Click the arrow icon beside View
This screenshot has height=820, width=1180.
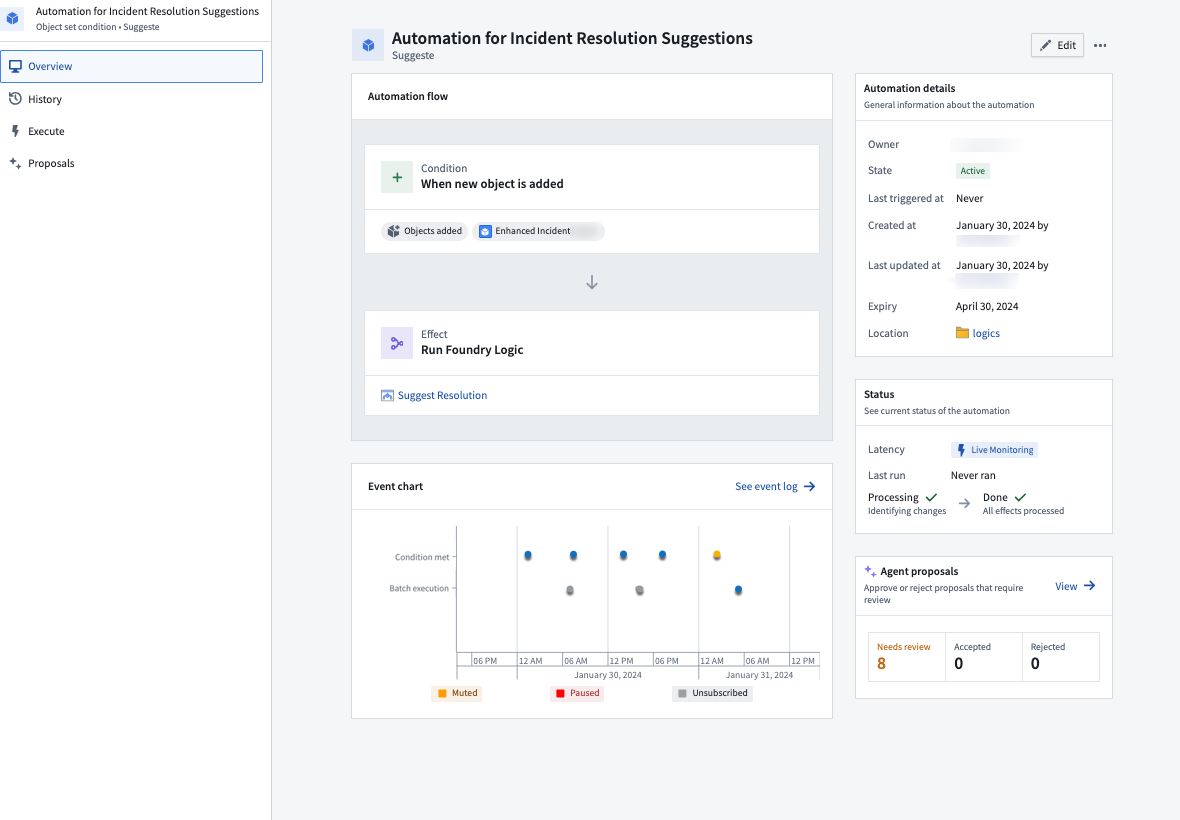1089,586
